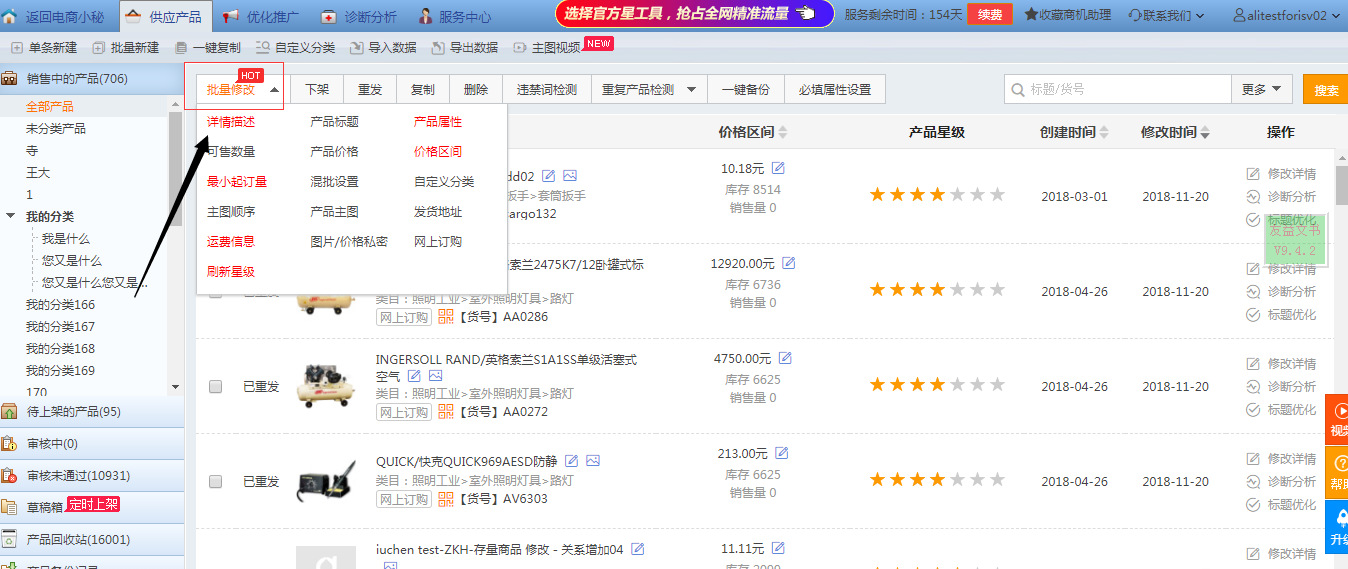This screenshot has height=569, width=1348.
Task: Open 审核未通过(10931) in the sidebar
Action: click(92, 476)
